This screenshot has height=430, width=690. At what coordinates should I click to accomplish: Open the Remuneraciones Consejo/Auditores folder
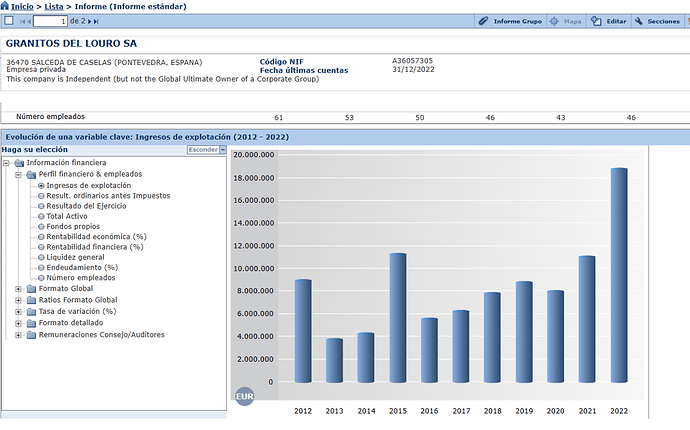31,335
